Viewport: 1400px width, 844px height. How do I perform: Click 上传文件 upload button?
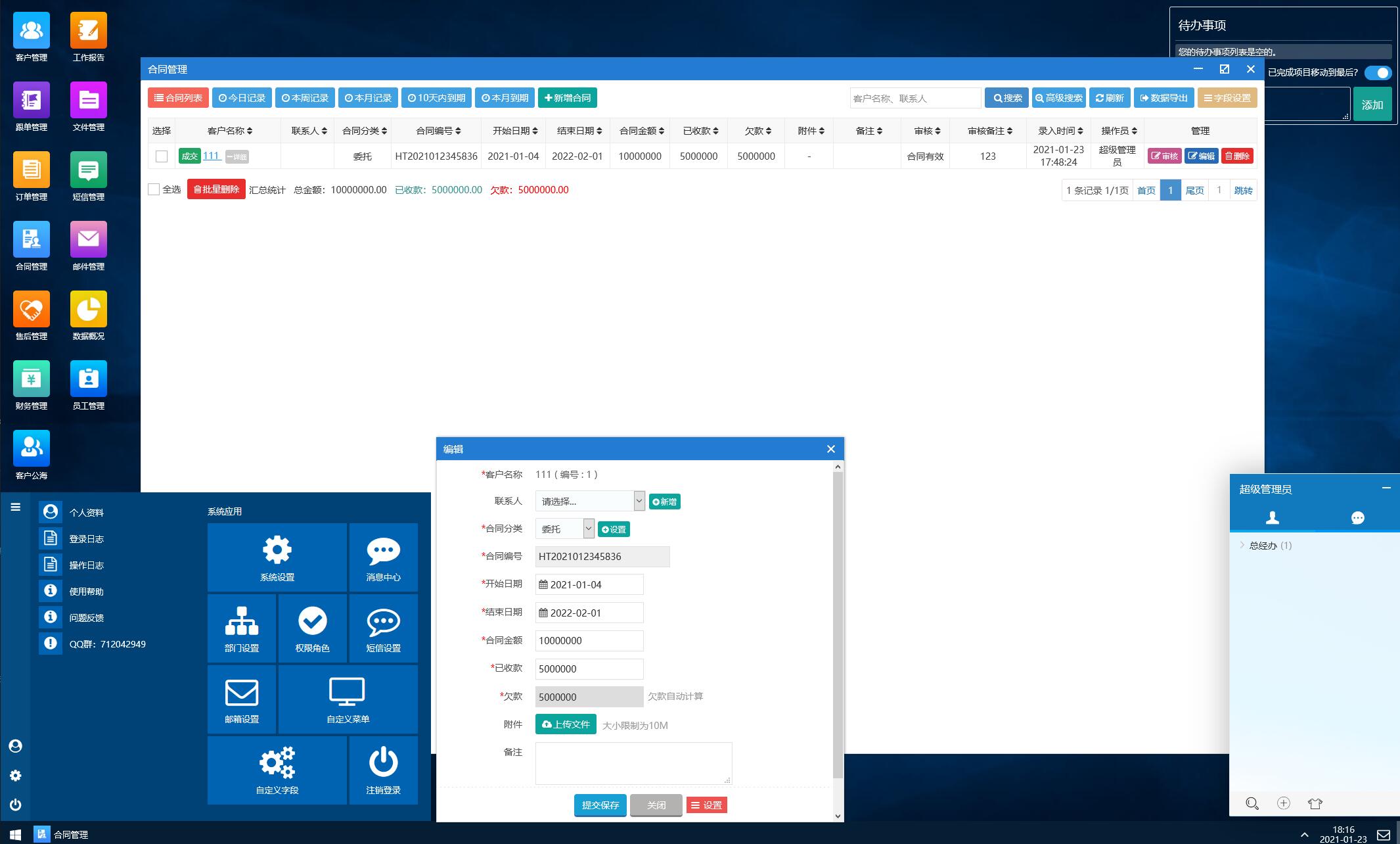[566, 724]
